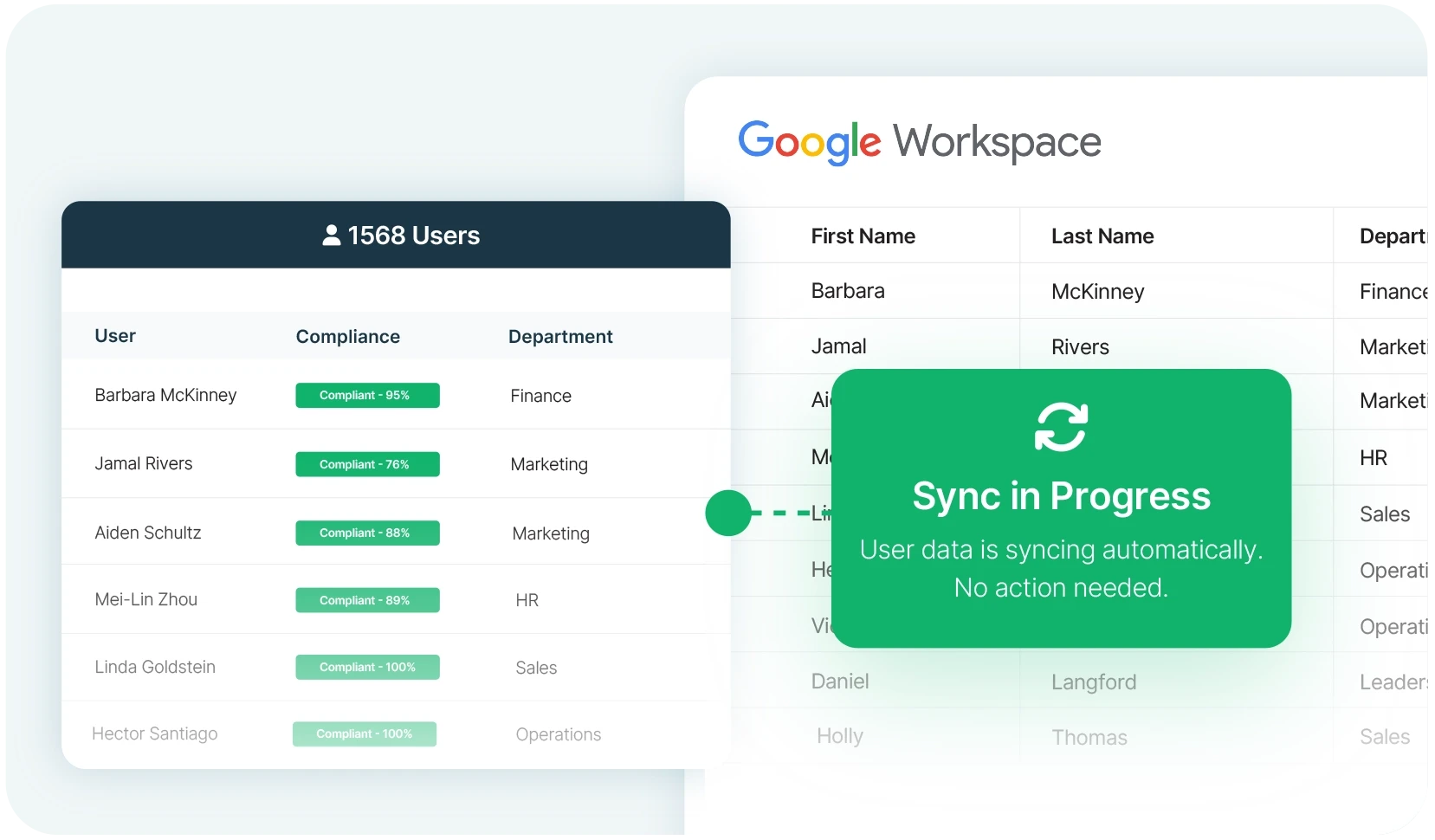Click the sync arrows icon
1435x840 pixels.
(1061, 427)
